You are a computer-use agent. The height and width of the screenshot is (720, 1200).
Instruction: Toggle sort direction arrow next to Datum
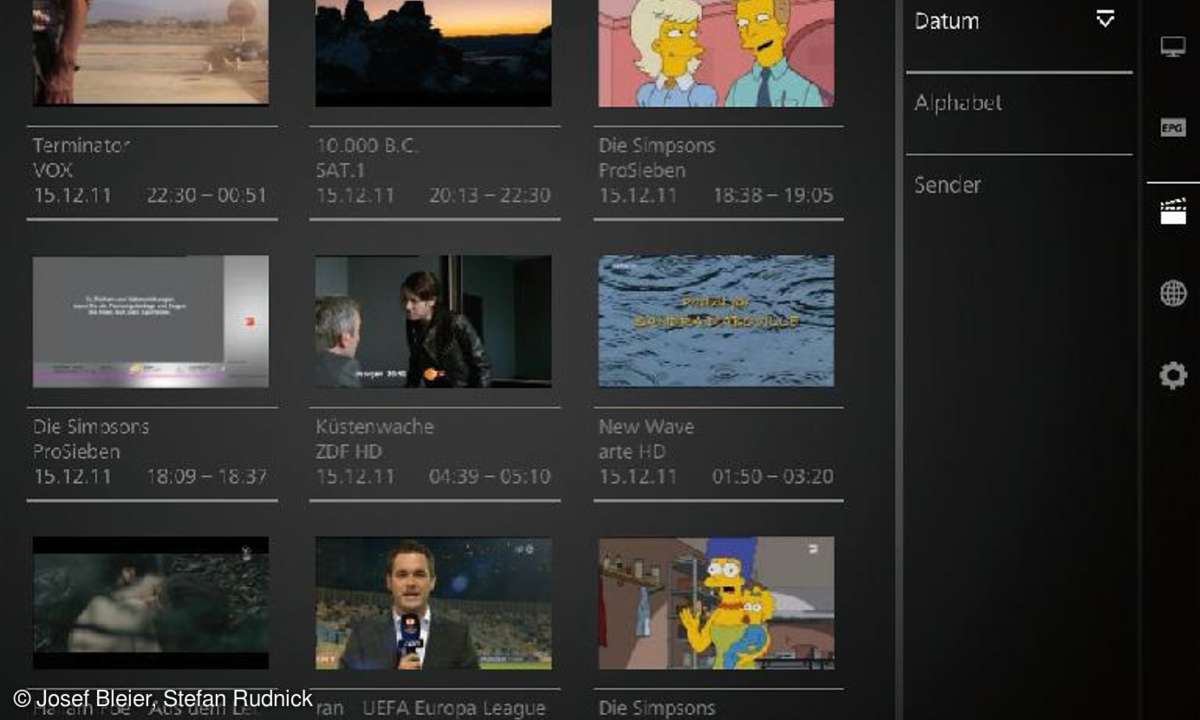[1105, 19]
